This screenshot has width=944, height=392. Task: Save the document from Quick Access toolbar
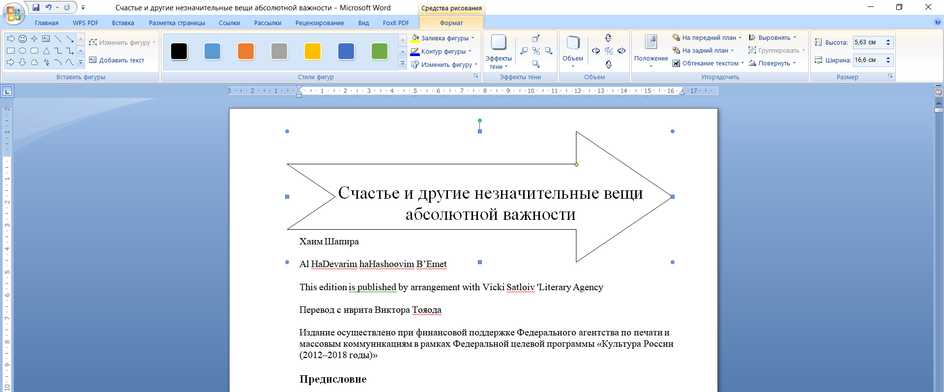(36, 8)
